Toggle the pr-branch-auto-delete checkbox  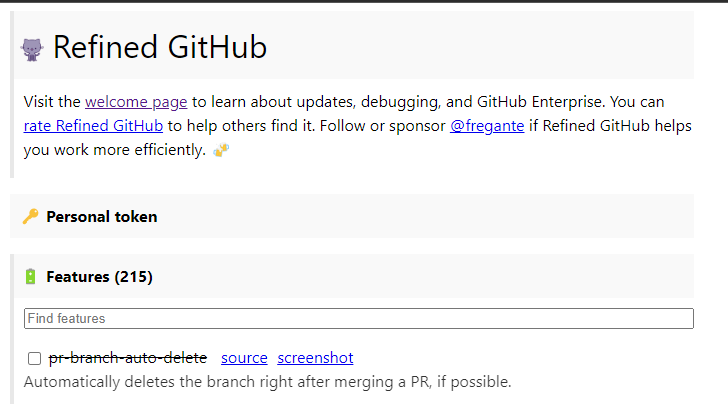(x=34, y=358)
